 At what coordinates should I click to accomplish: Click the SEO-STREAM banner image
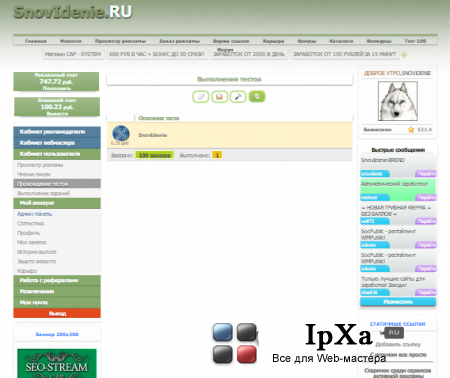(57, 363)
